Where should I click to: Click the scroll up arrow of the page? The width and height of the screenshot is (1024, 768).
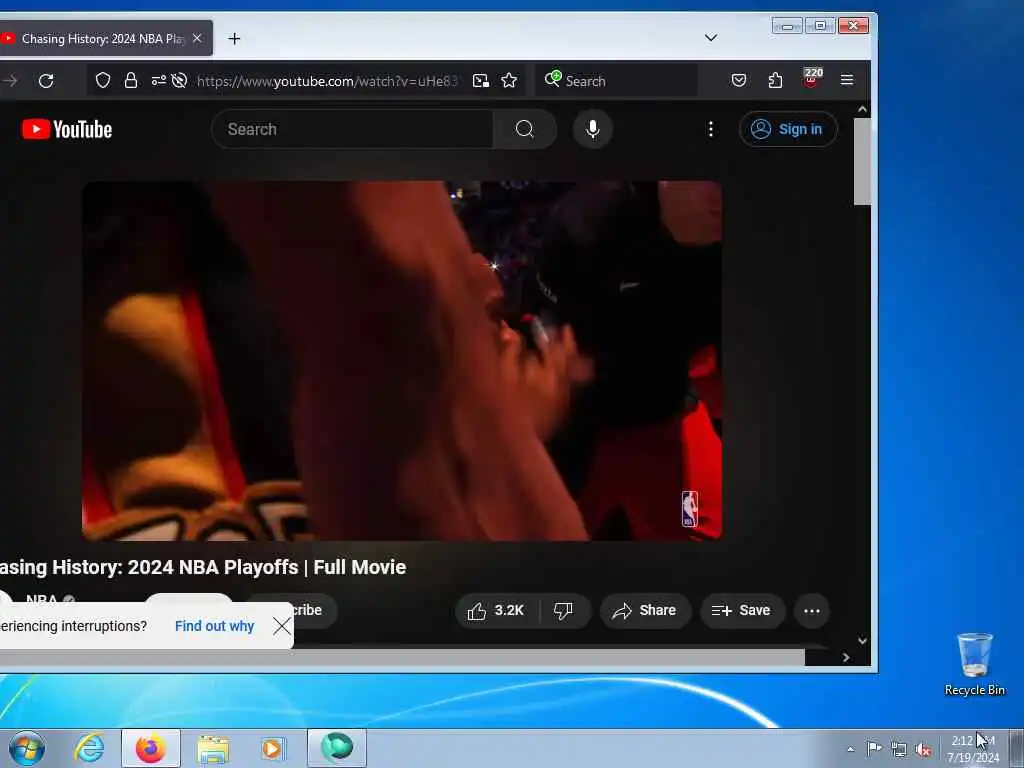click(862, 109)
